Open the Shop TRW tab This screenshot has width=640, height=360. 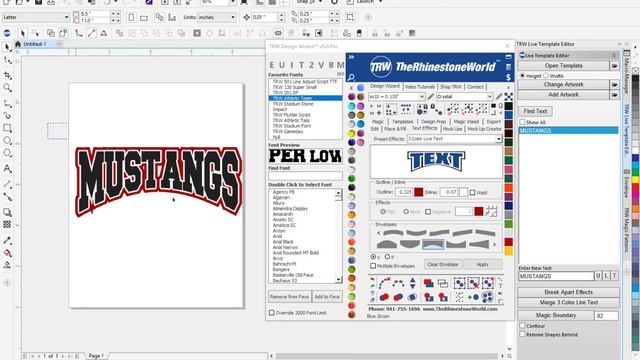coord(451,87)
